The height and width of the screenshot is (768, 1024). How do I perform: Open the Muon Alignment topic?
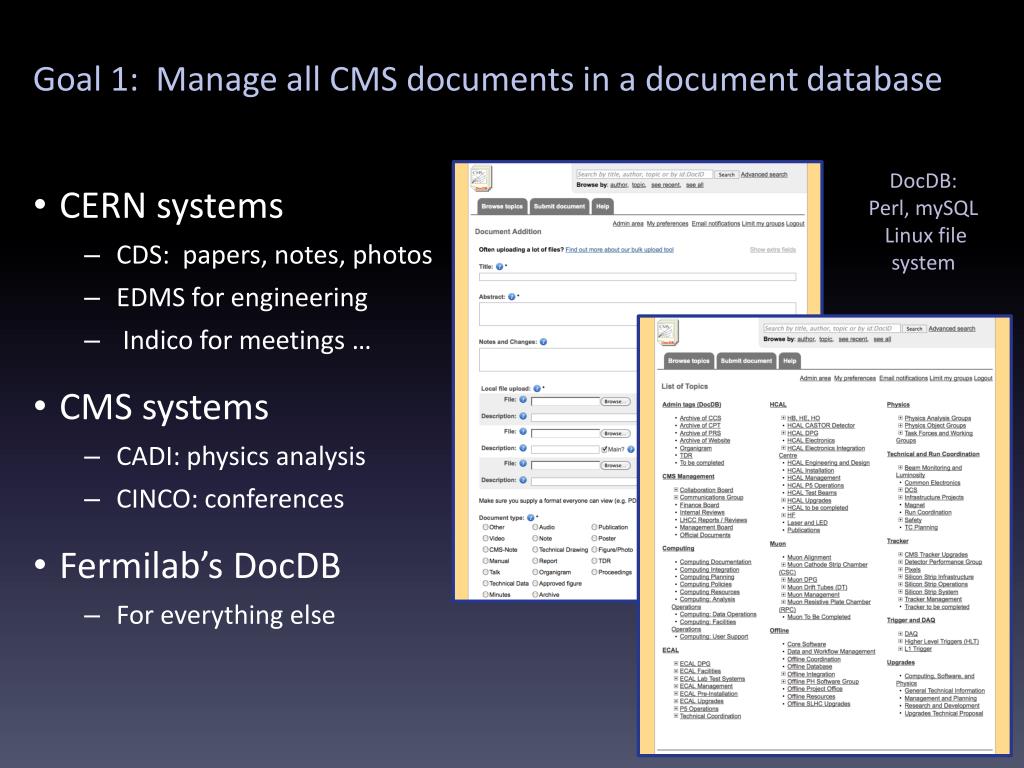click(809, 557)
